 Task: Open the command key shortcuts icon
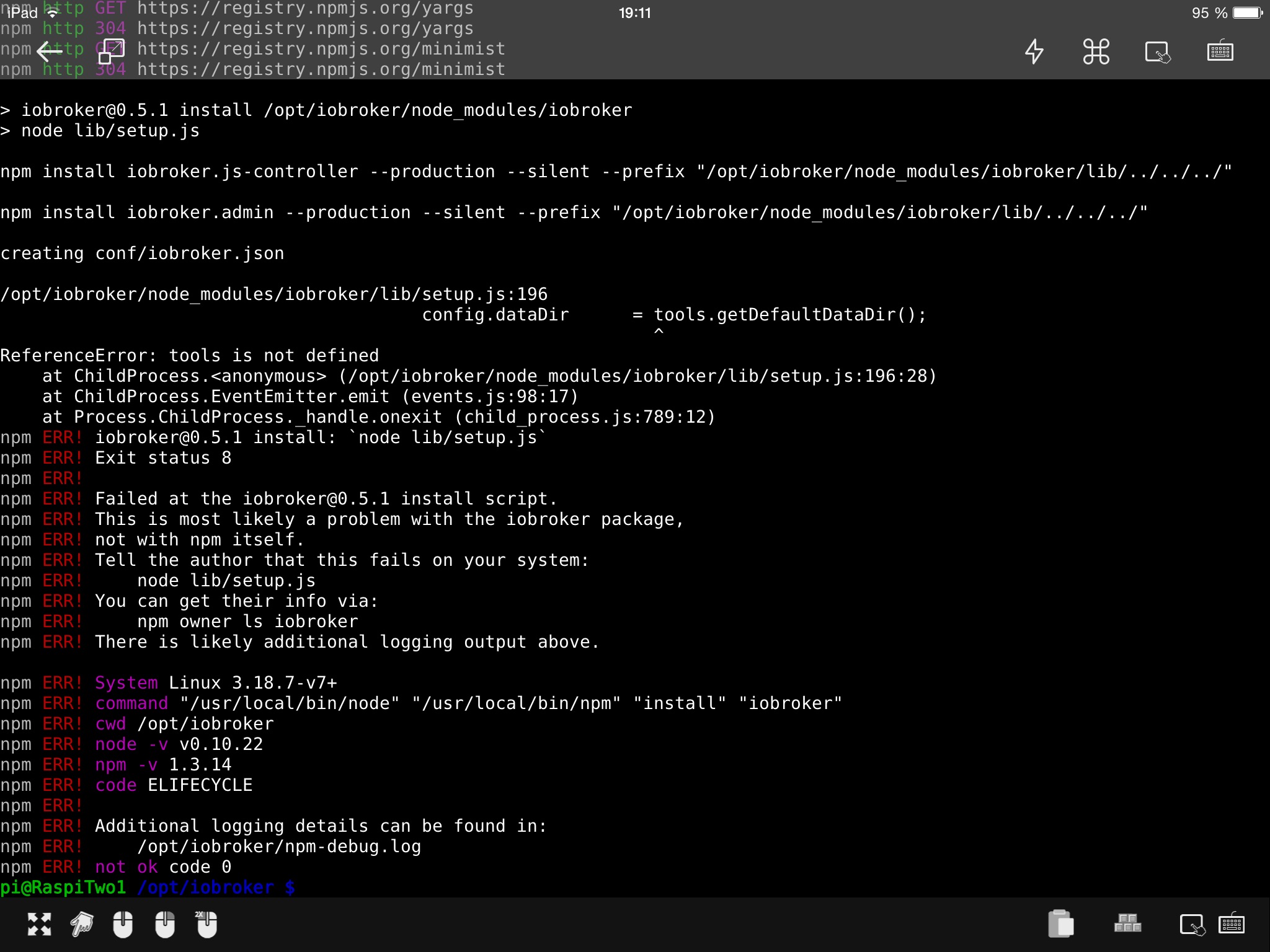coord(1096,51)
